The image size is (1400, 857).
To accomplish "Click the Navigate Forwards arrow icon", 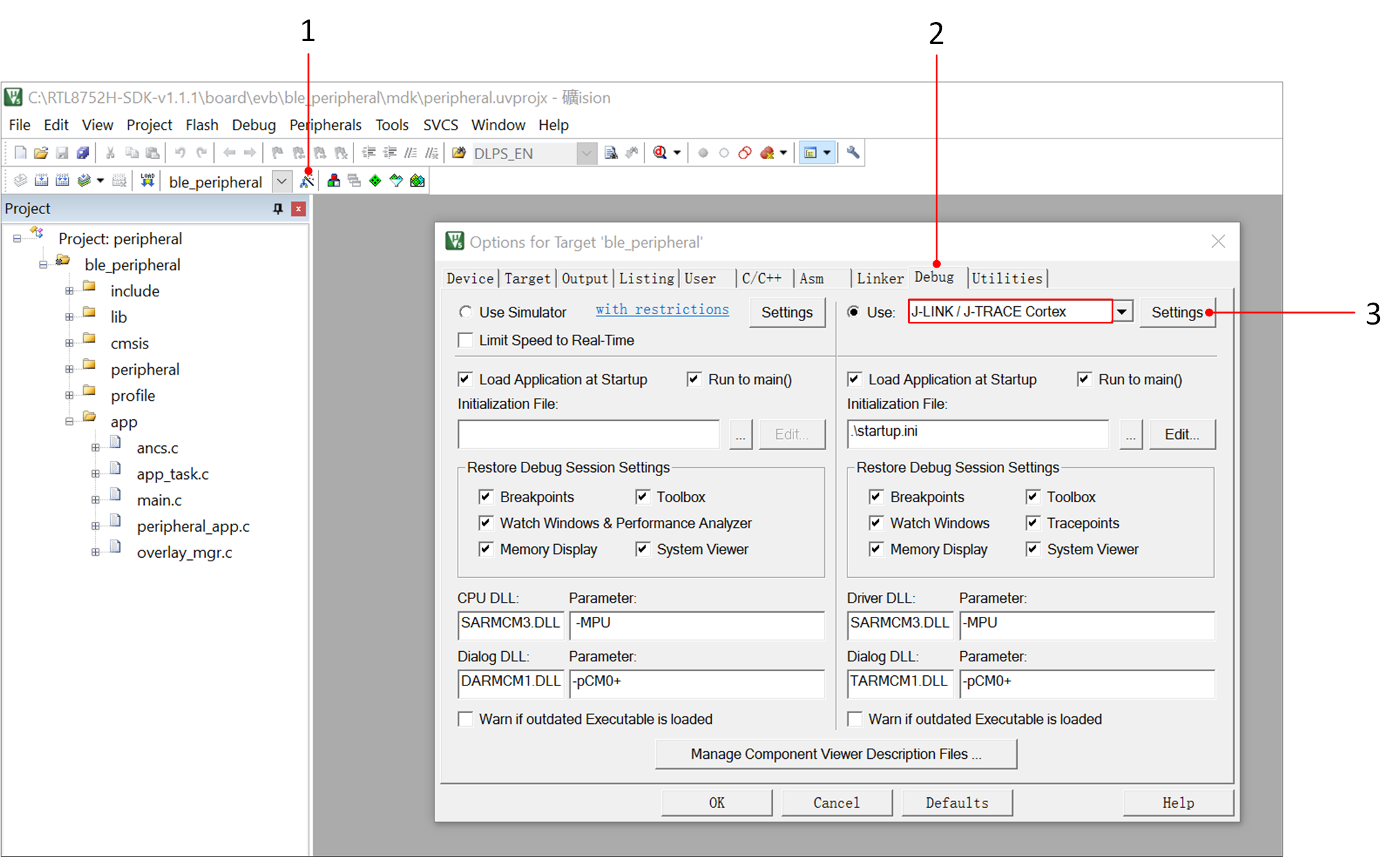I will coord(250,153).
